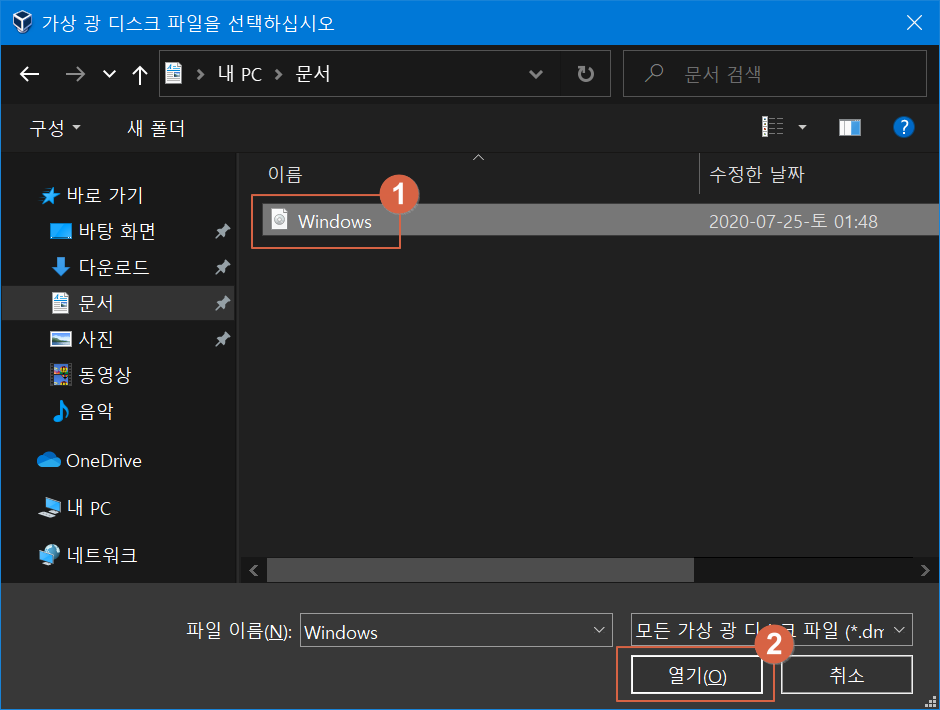Screen dimensions: 940x710
Task: Click the scrollbar left arrow
Action: pos(254,570)
